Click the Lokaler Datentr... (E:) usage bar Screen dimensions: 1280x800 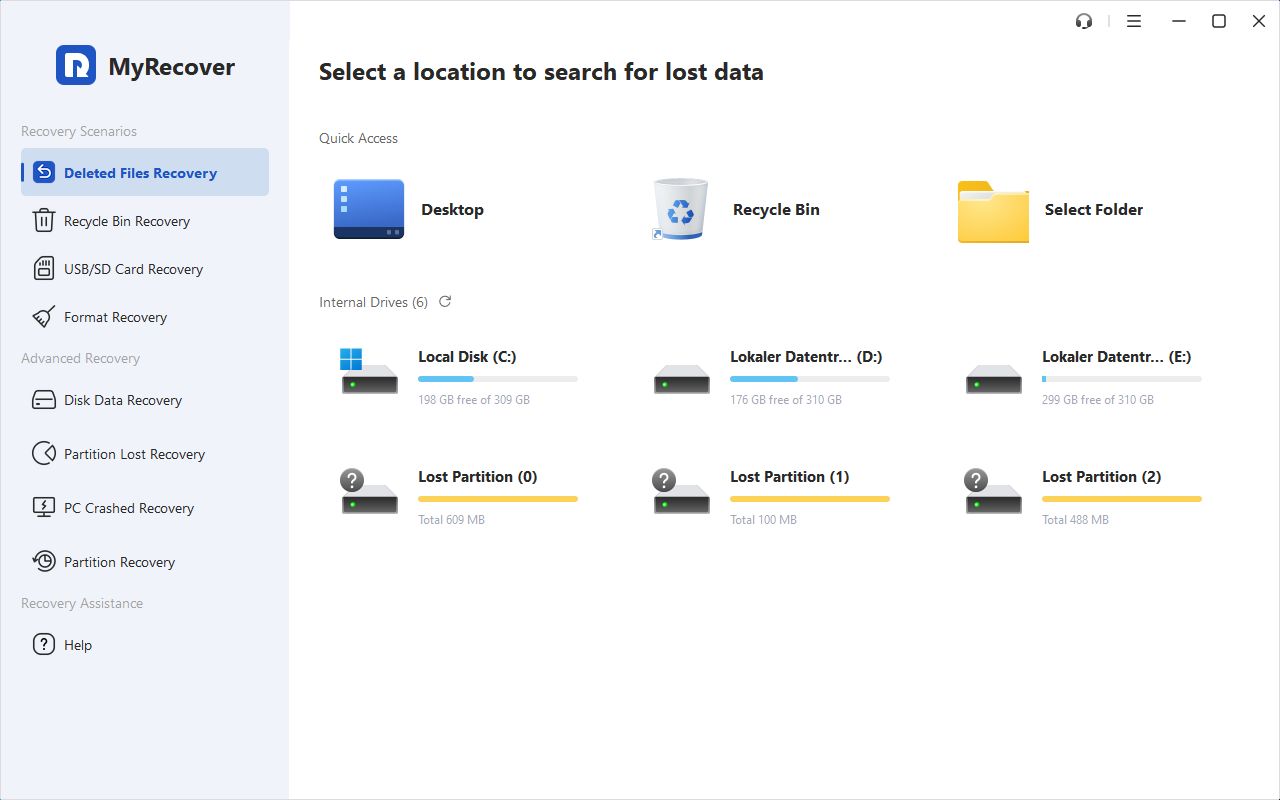tap(1122, 379)
